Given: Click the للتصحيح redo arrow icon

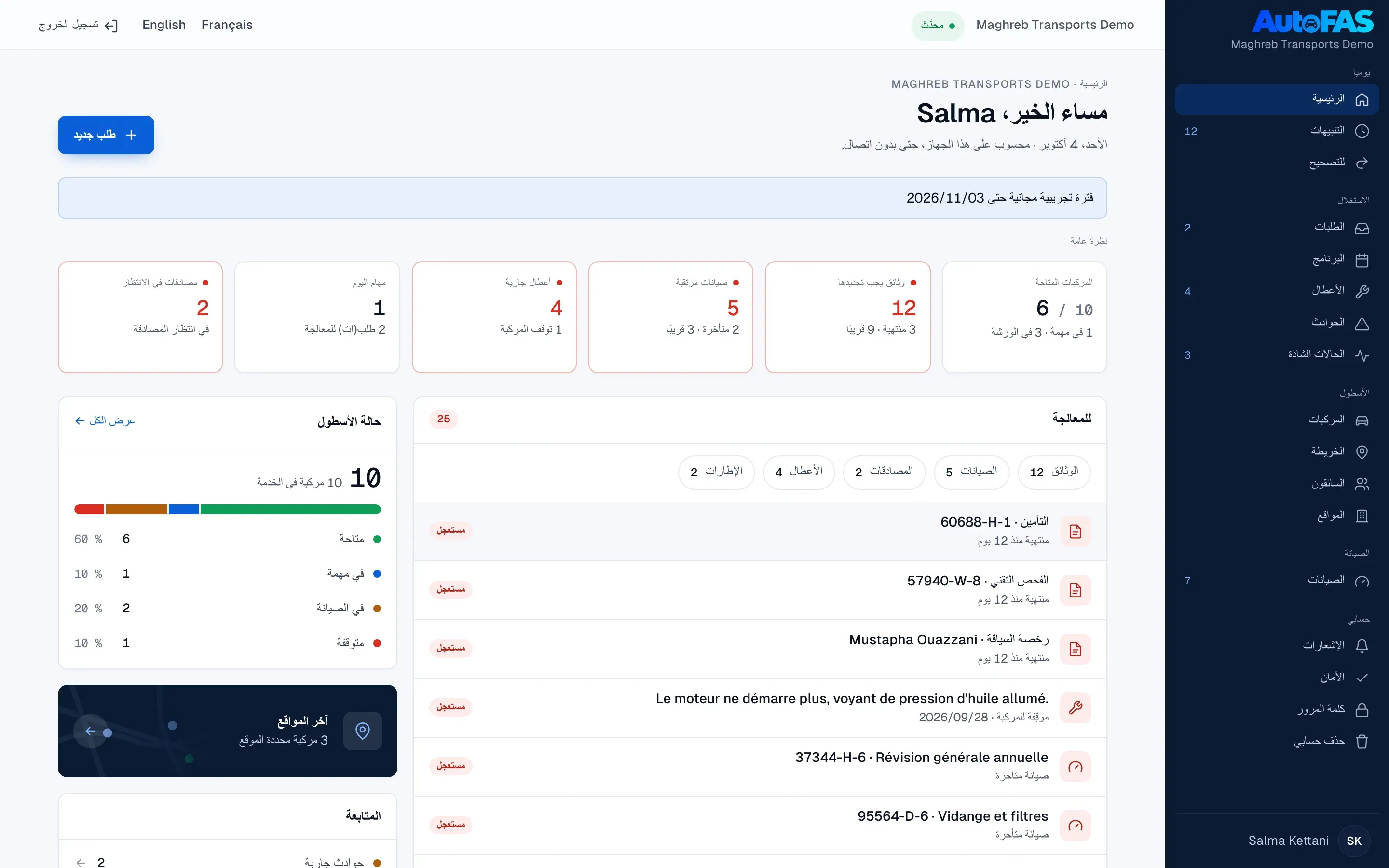Looking at the screenshot, I should click(x=1362, y=163).
